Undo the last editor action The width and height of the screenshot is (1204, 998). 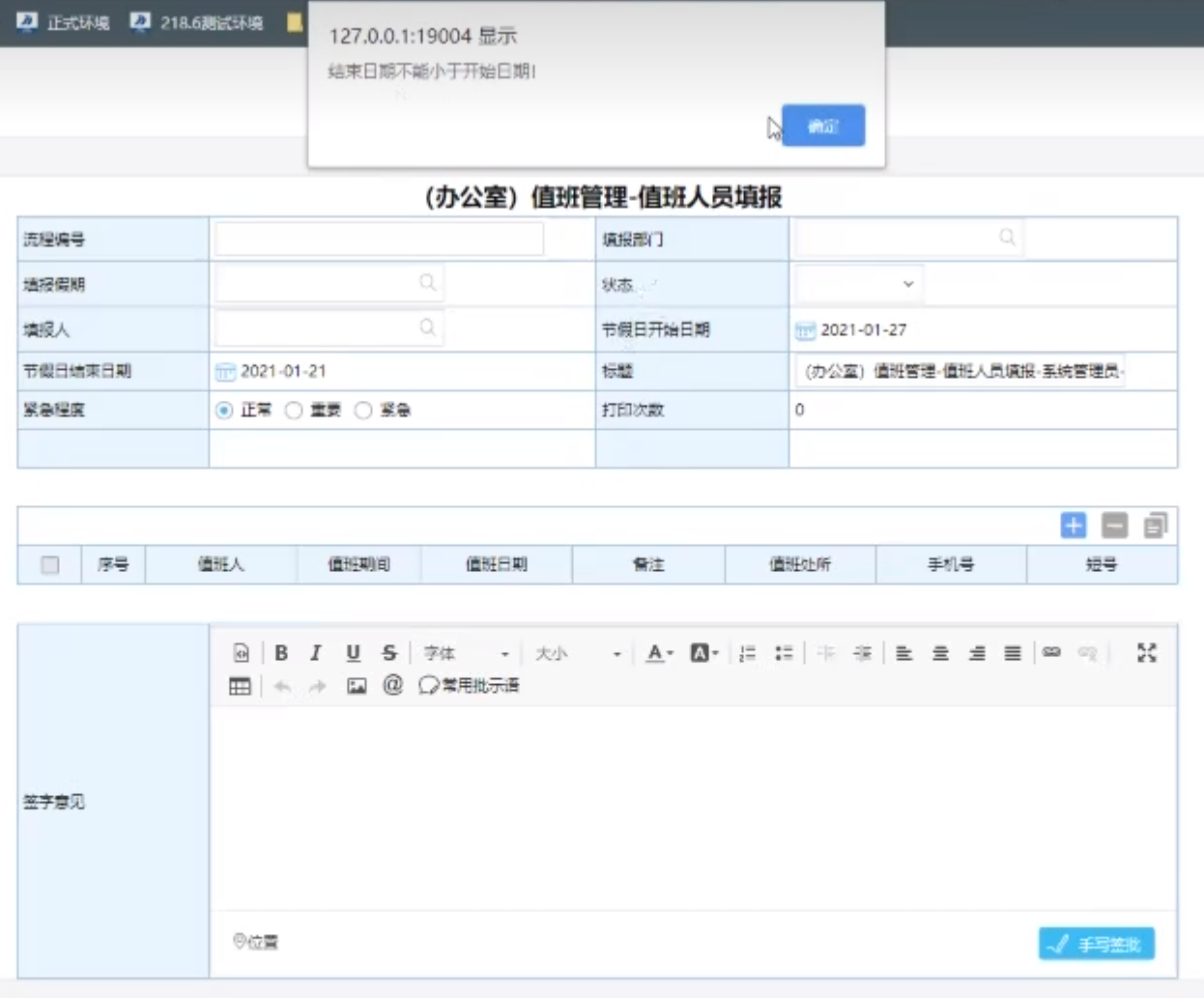click(x=282, y=686)
